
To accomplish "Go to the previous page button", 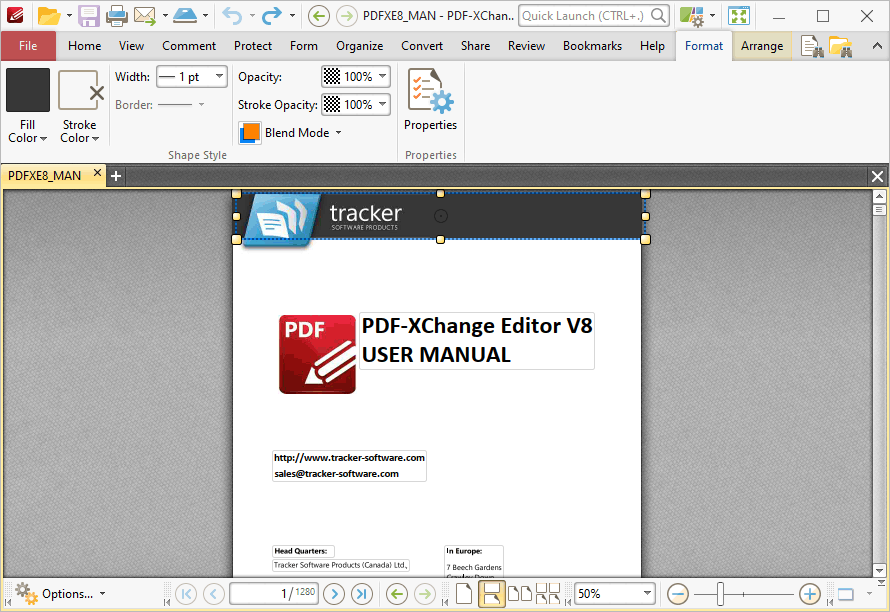I will tap(213, 594).
